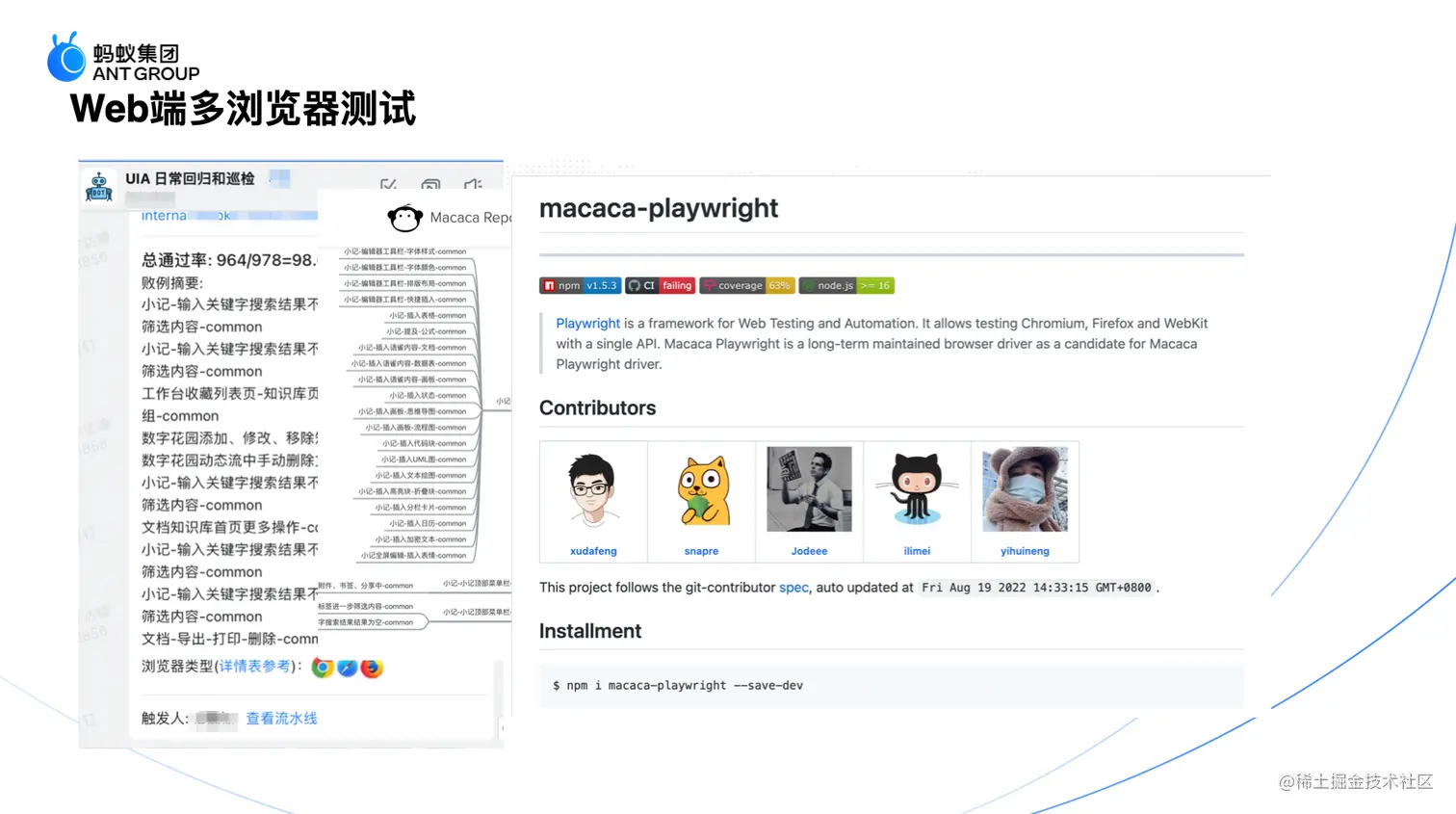1456x814 pixels.
Task: Click the Installment heading
Action: tap(590, 631)
